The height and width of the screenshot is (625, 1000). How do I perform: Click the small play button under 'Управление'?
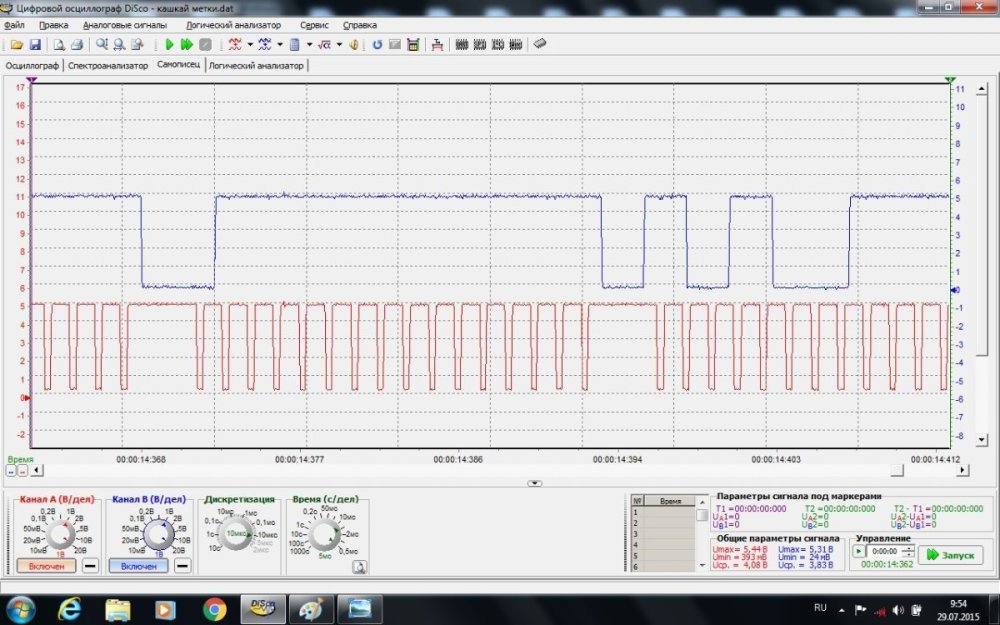click(x=858, y=551)
